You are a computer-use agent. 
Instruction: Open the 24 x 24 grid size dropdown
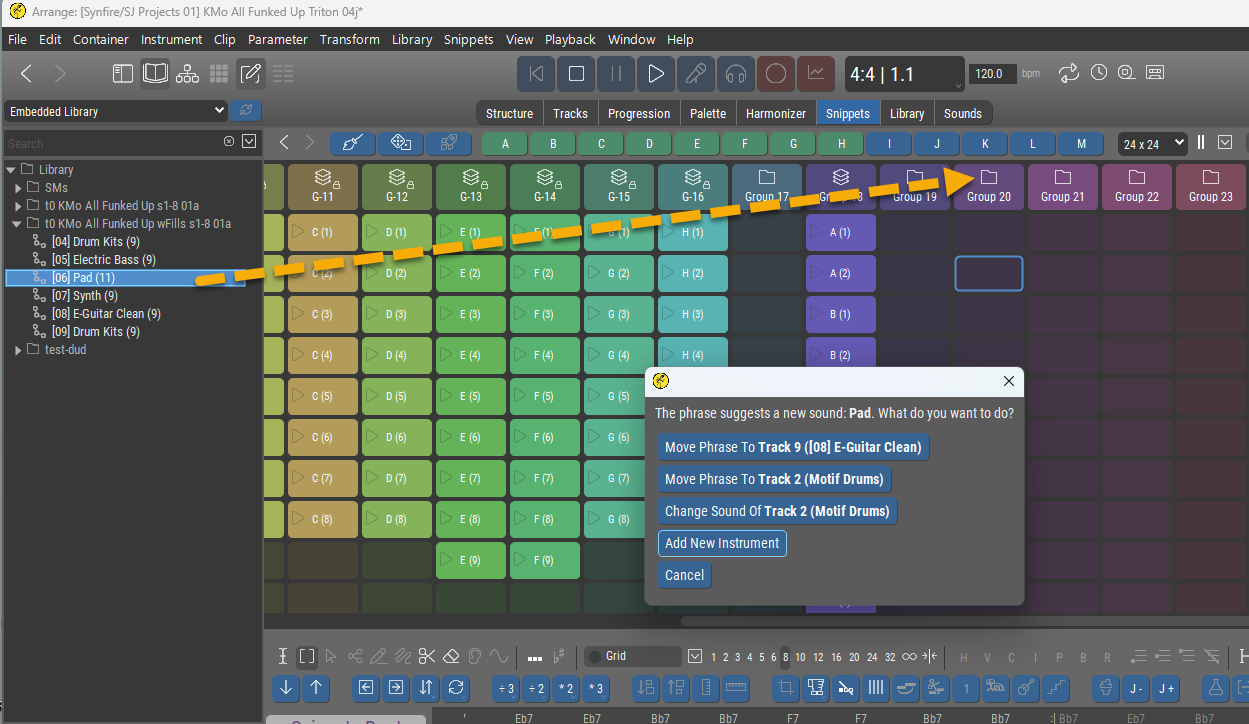tap(1153, 144)
